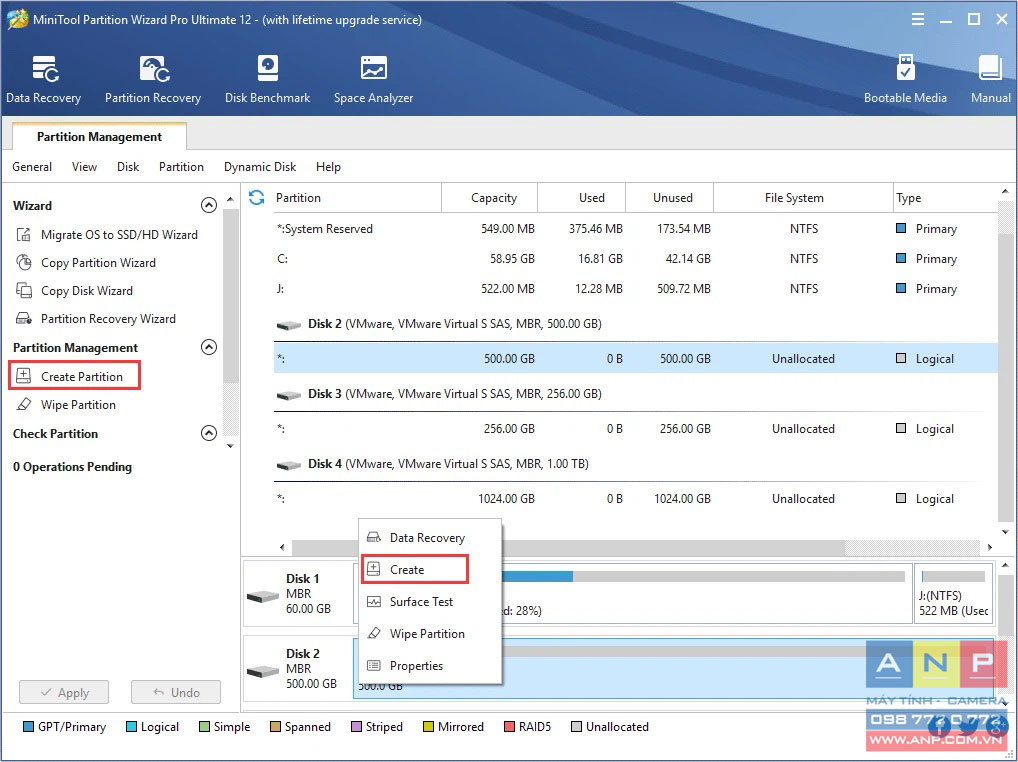Expand the Check Partition section
The height and width of the screenshot is (762, 1018).
[208, 433]
